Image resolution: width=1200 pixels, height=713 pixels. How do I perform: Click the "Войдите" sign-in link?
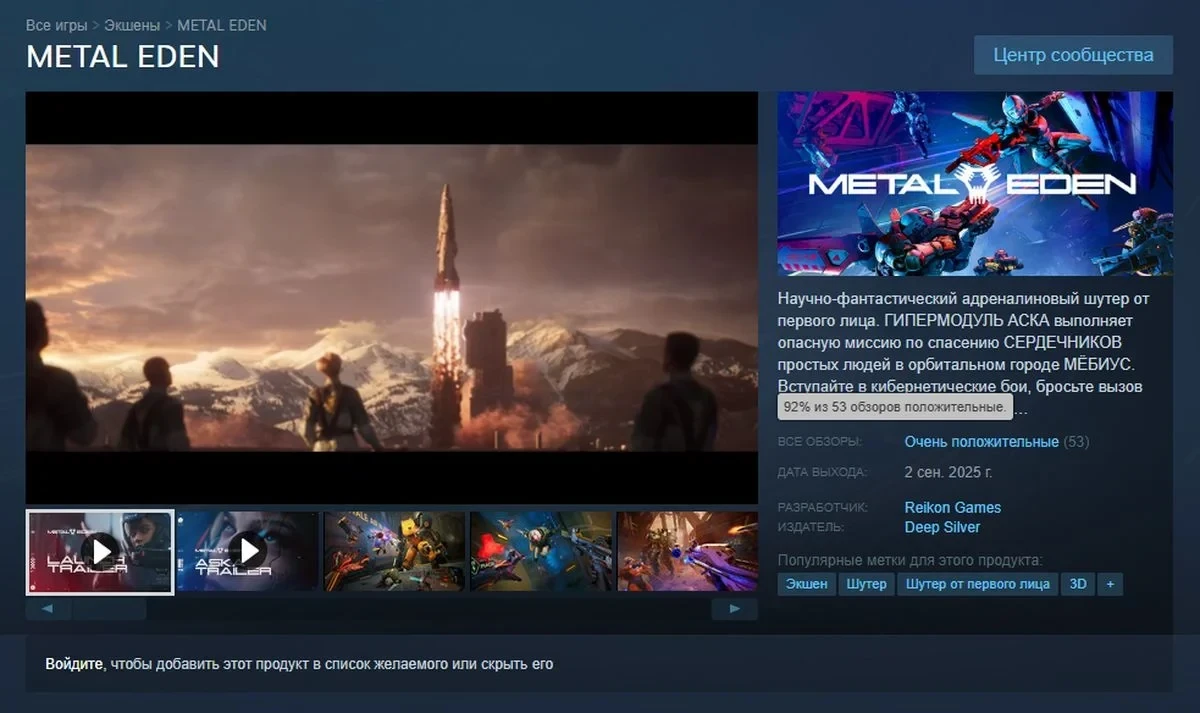coord(74,664)
